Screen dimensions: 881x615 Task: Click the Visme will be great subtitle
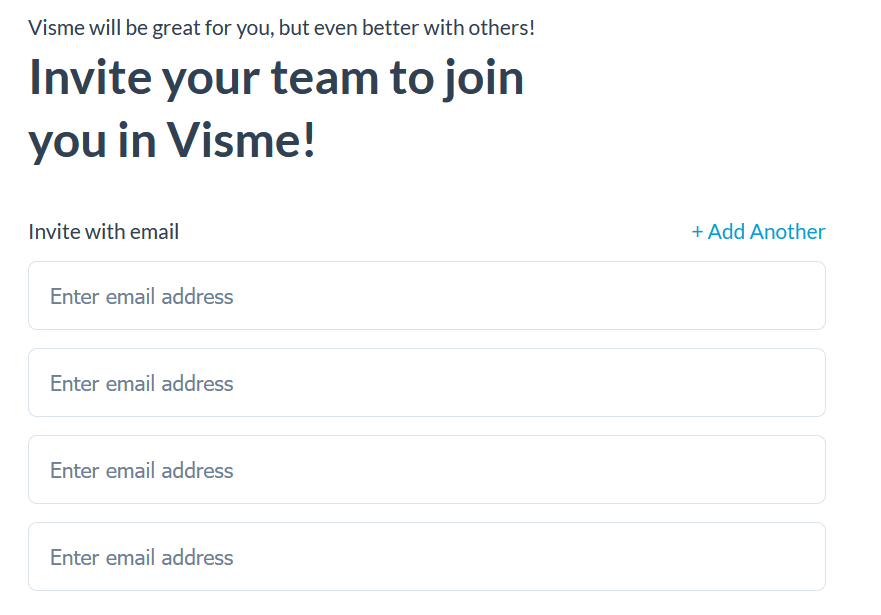point(281,28)
